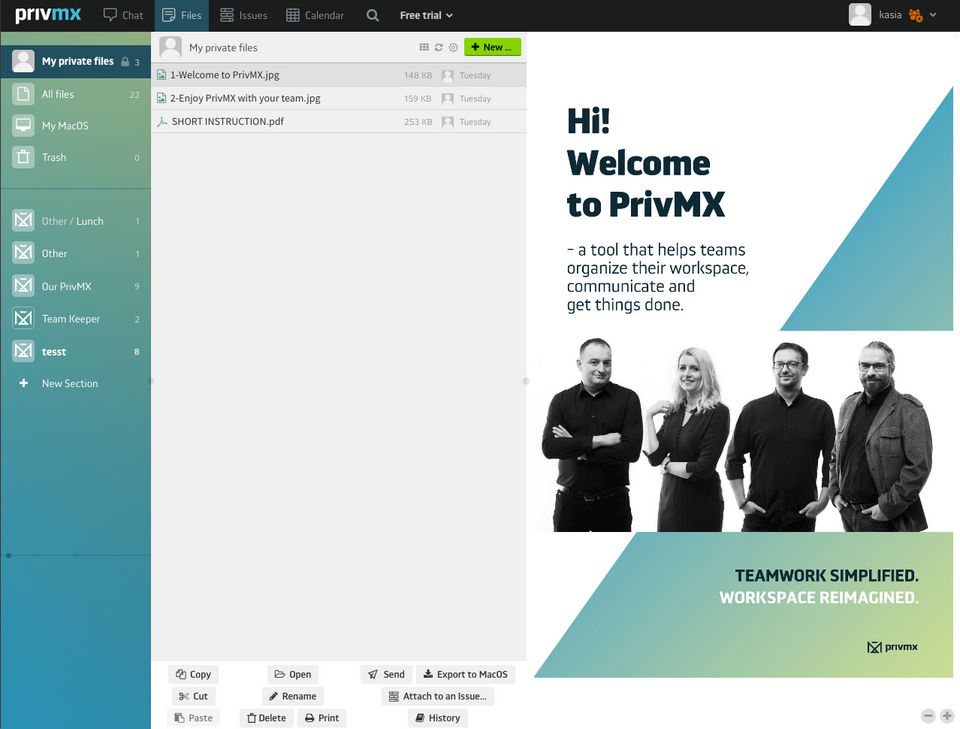Click the Paste button
This screenshot has height=729, width=960.
[193, 718]
